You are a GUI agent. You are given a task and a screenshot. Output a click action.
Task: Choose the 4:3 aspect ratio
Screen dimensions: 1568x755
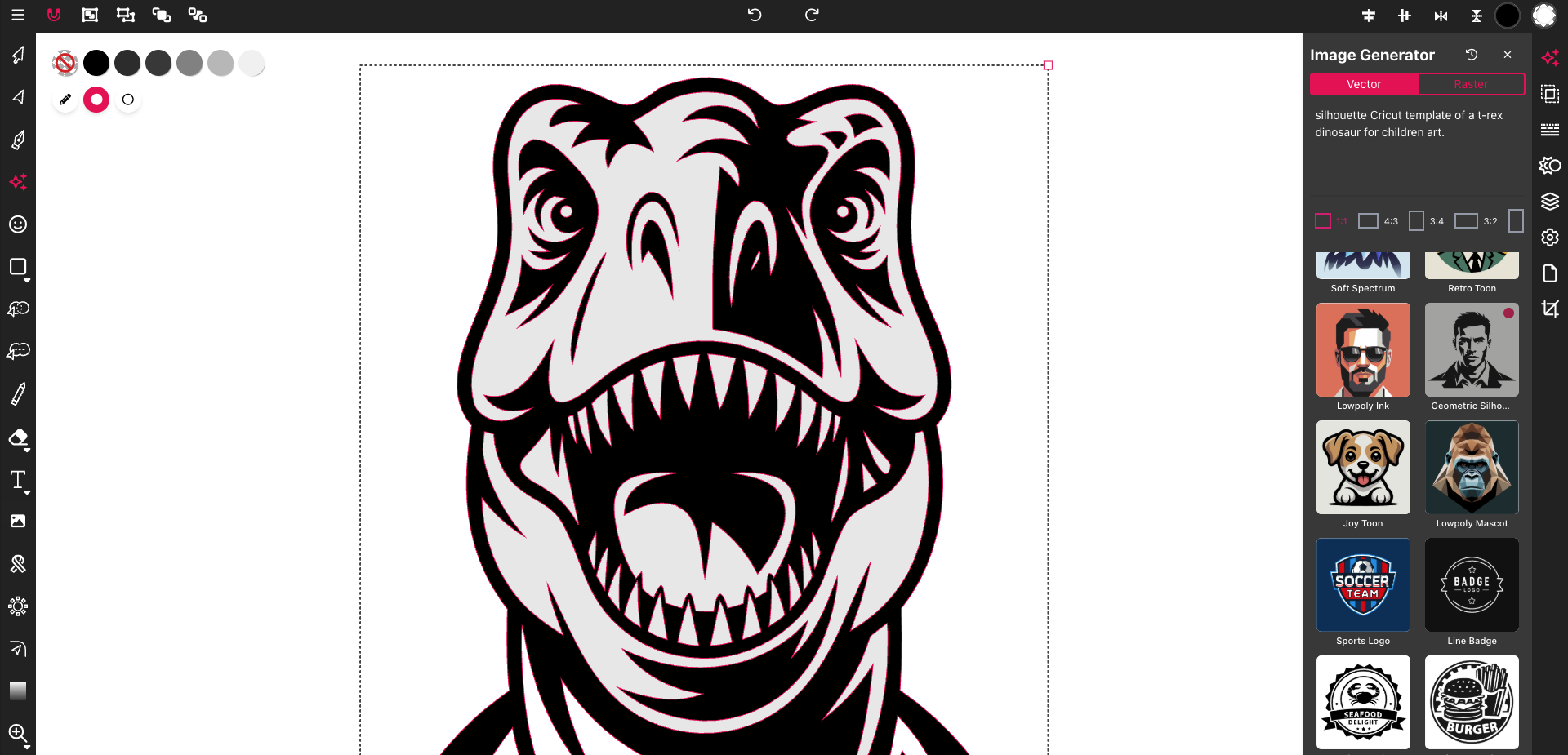click(x=1369, y=221)
